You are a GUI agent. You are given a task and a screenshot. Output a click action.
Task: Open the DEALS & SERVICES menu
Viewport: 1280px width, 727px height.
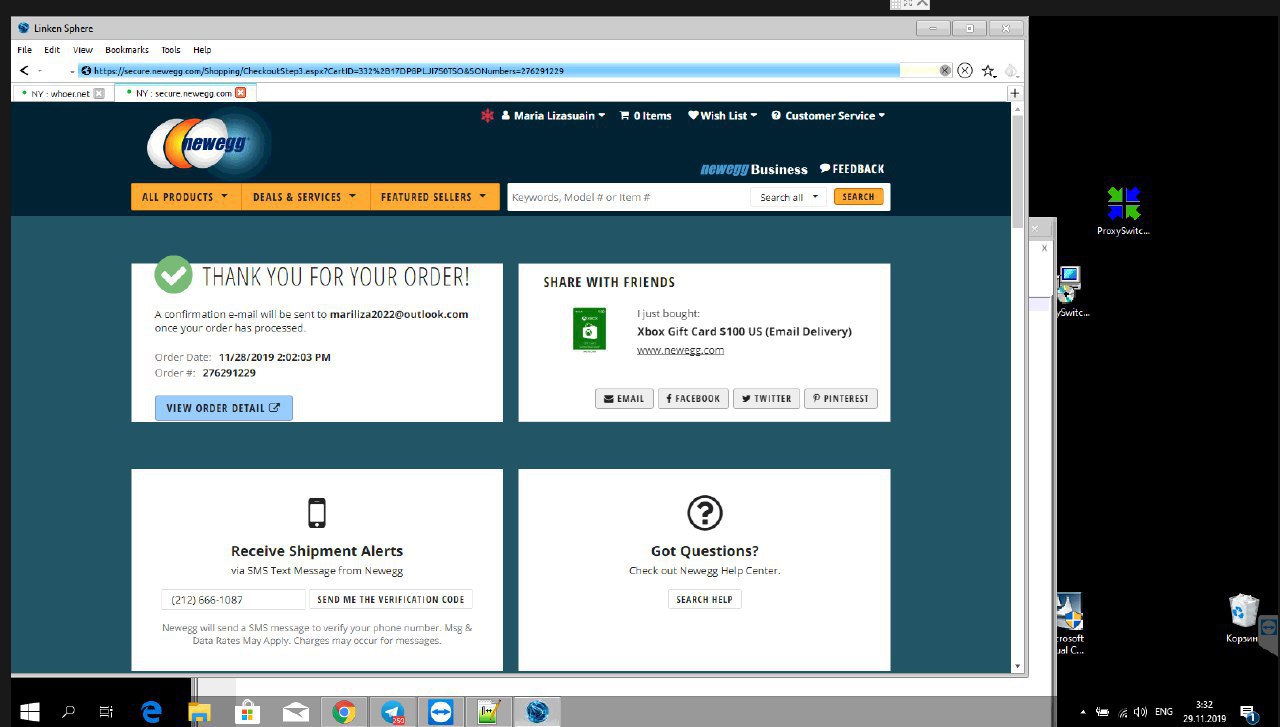point(305,197)
